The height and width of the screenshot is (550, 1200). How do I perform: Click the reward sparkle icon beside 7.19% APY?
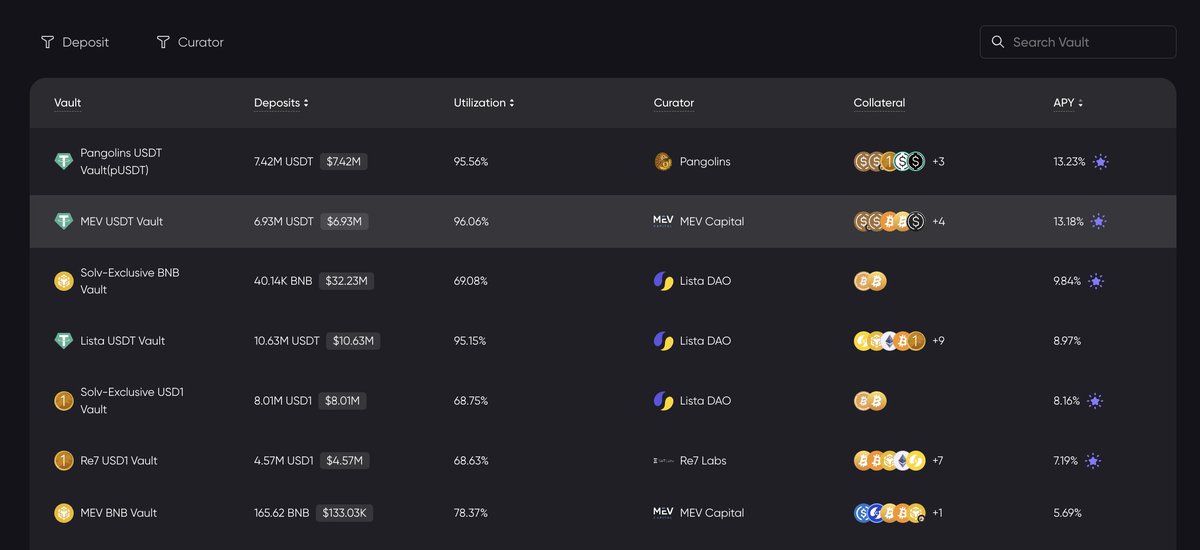click(x=1093, y=461)
